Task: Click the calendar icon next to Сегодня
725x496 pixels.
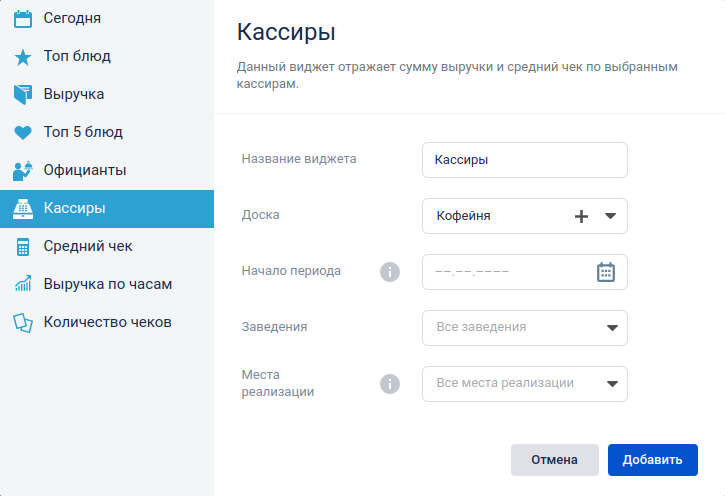Action: 23,19
